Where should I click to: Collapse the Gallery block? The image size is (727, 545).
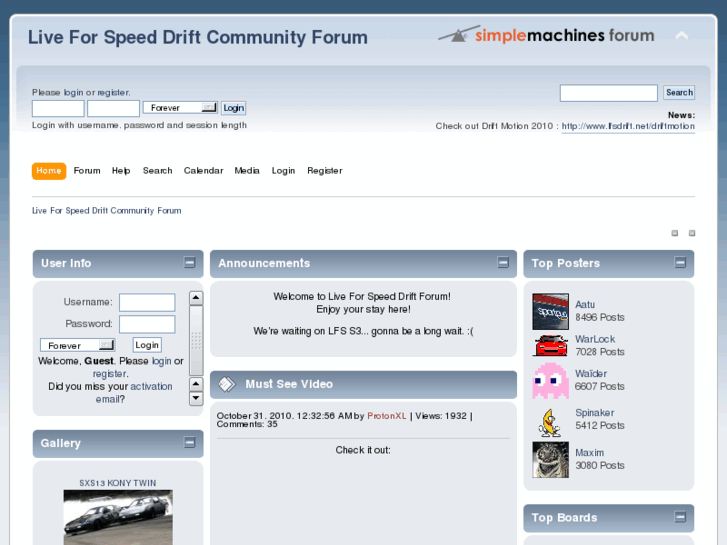click(x=189, y=442)
